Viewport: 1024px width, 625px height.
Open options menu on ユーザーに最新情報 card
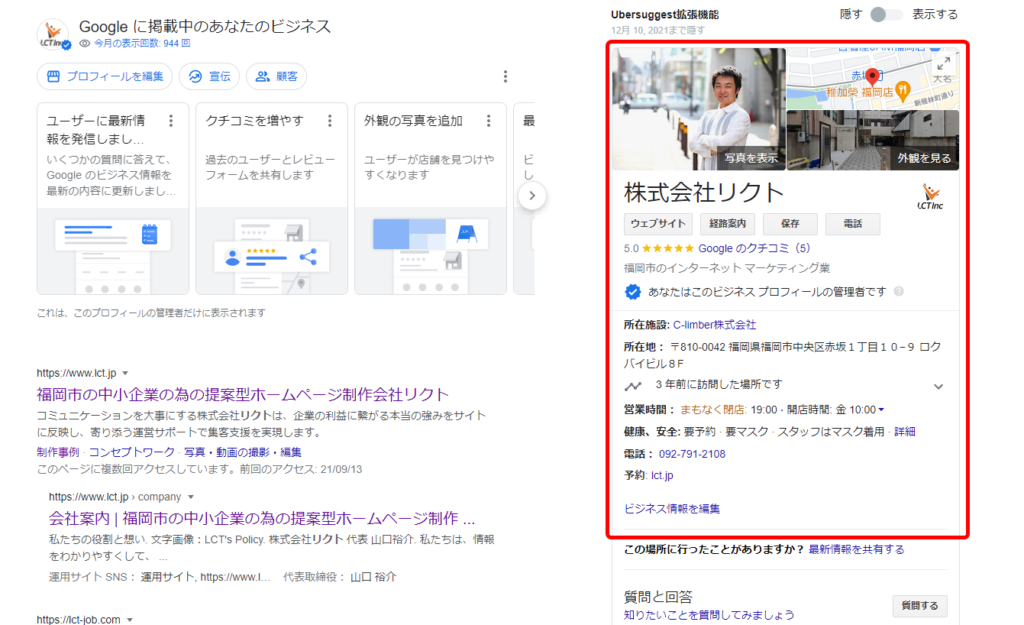pos(171,121)
